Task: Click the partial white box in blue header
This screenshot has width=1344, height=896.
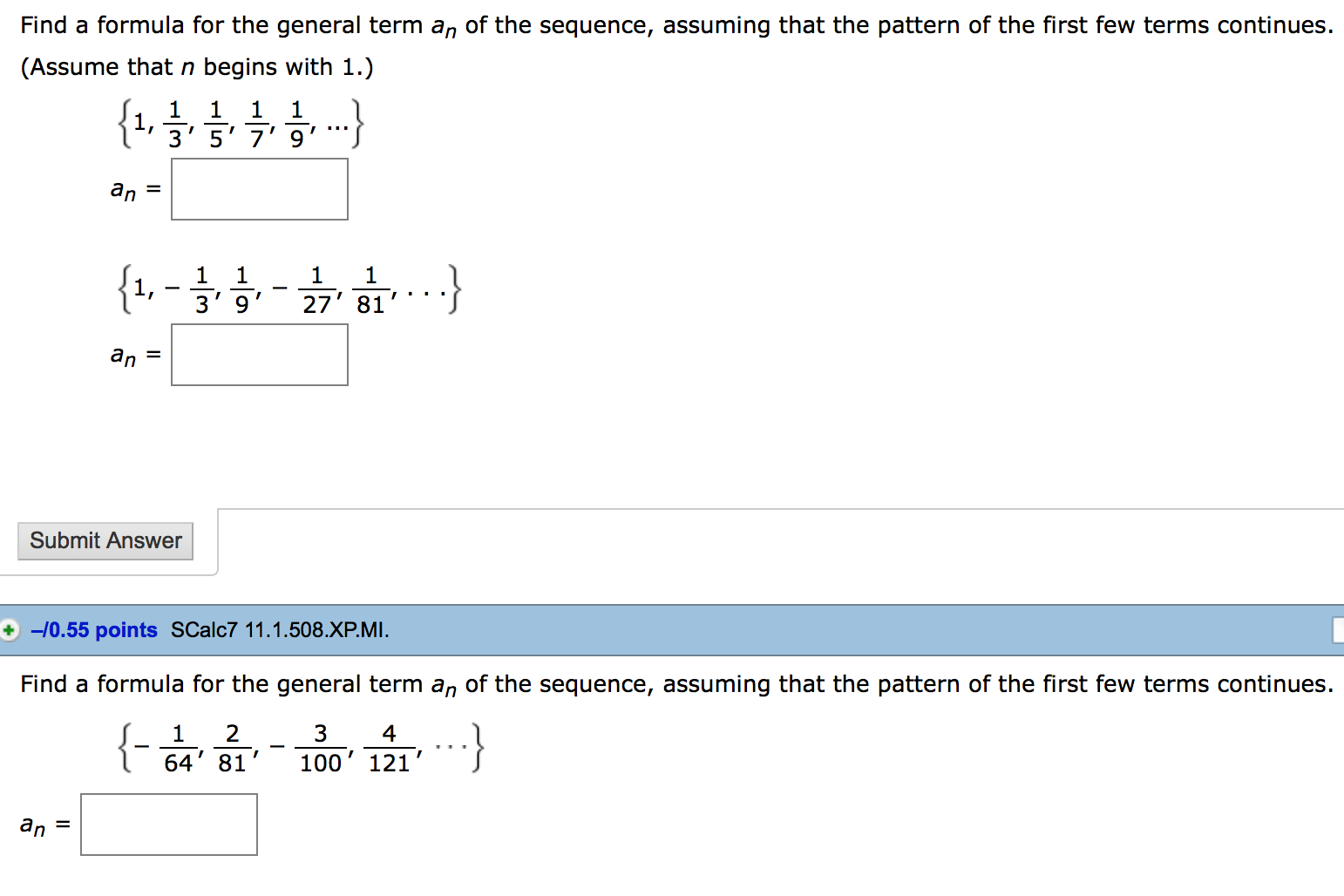Action: [1338, 630]
